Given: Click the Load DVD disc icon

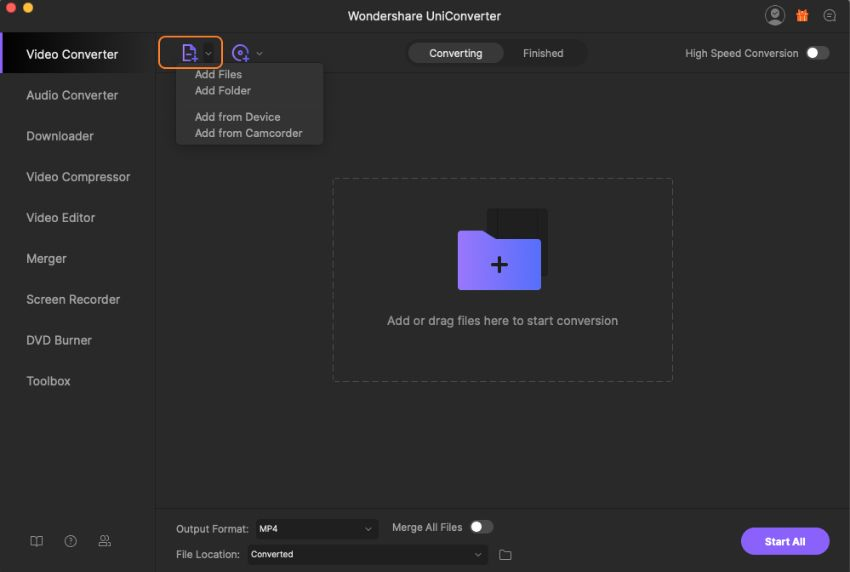Looking at the screenshot, I should pos(240,53).
